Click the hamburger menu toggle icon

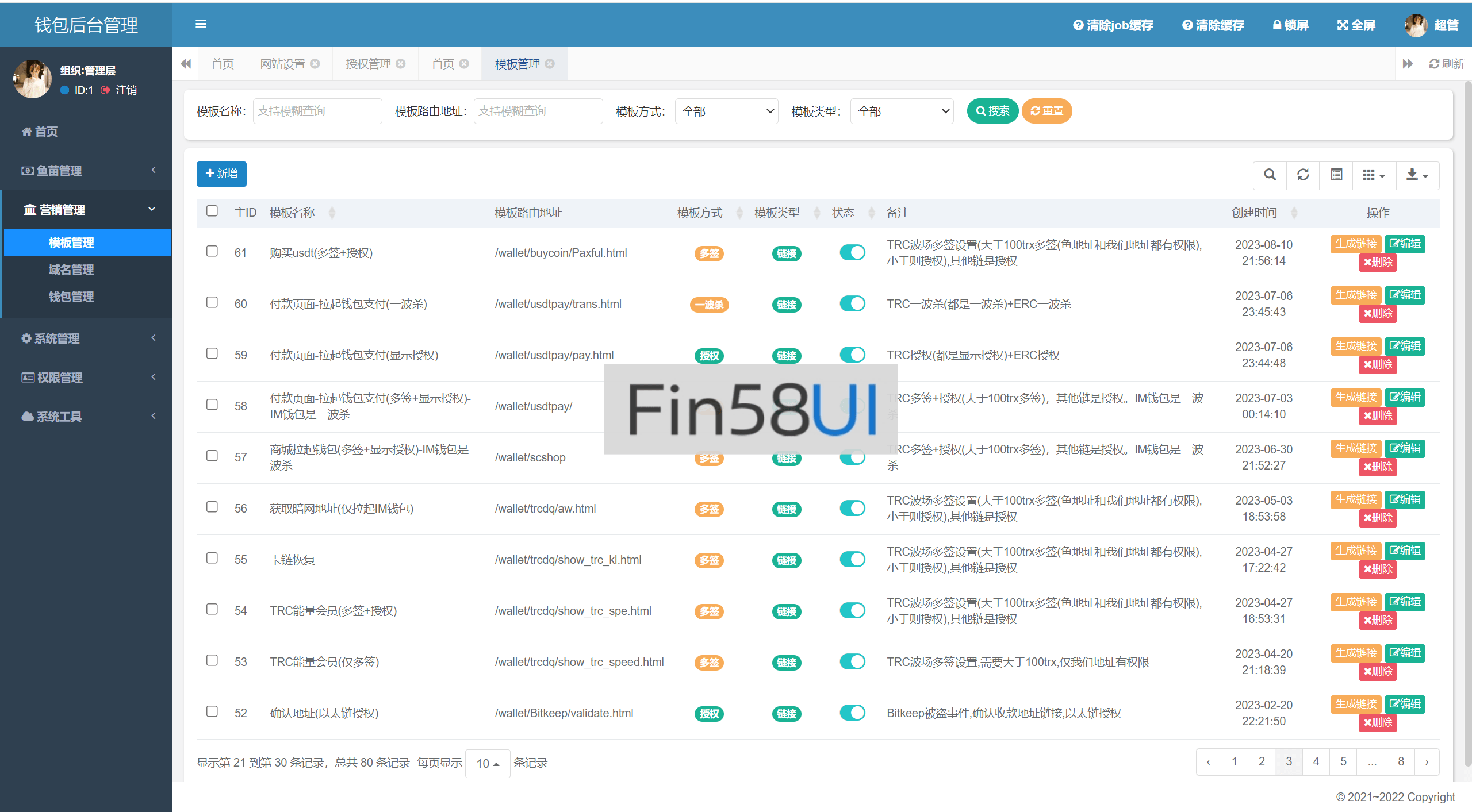pos(201,24)
